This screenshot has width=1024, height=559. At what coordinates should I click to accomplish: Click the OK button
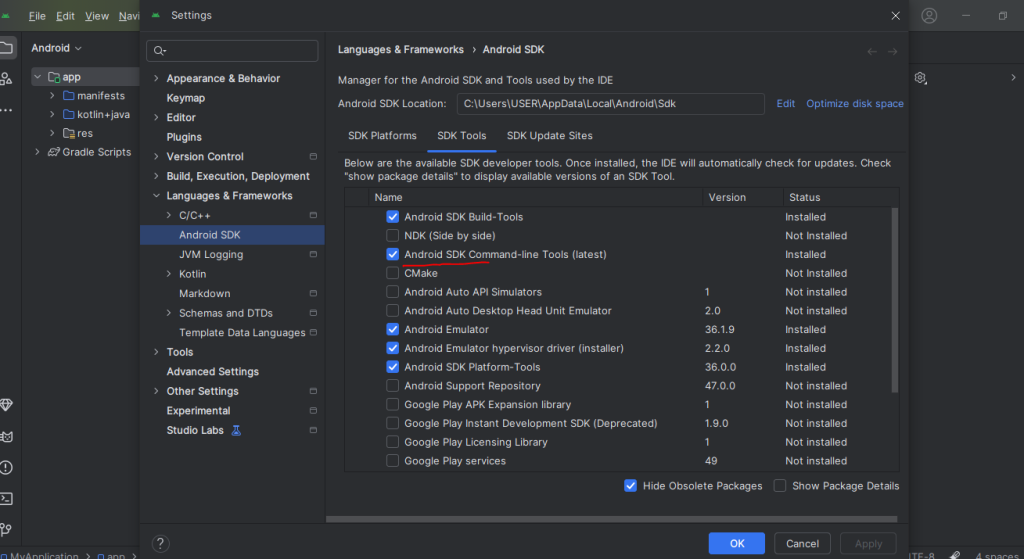pyautogui.click(x=737, y=543)
